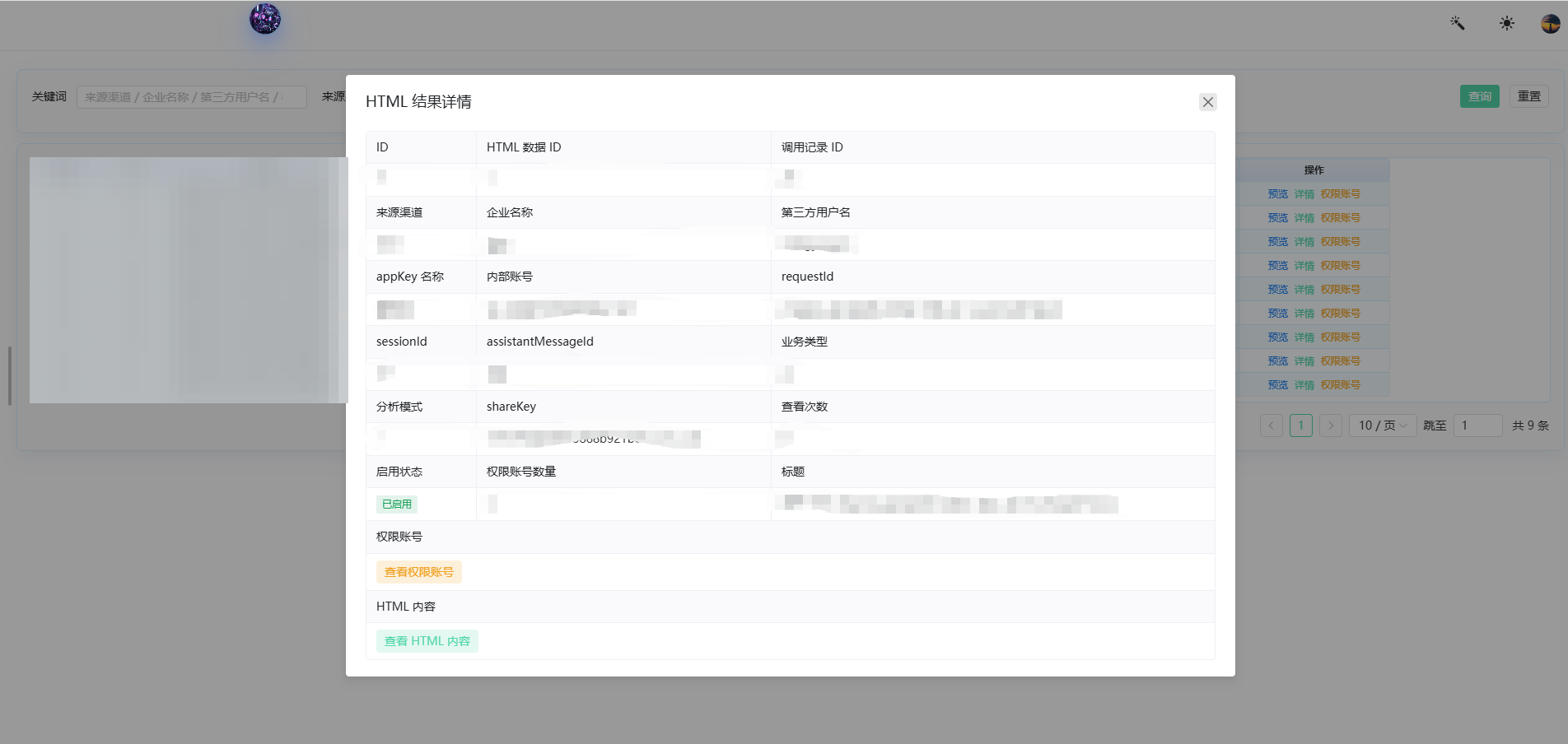Click the 查看次数 label
Viewport: 1568px width, 744px height.
(805, 407)
